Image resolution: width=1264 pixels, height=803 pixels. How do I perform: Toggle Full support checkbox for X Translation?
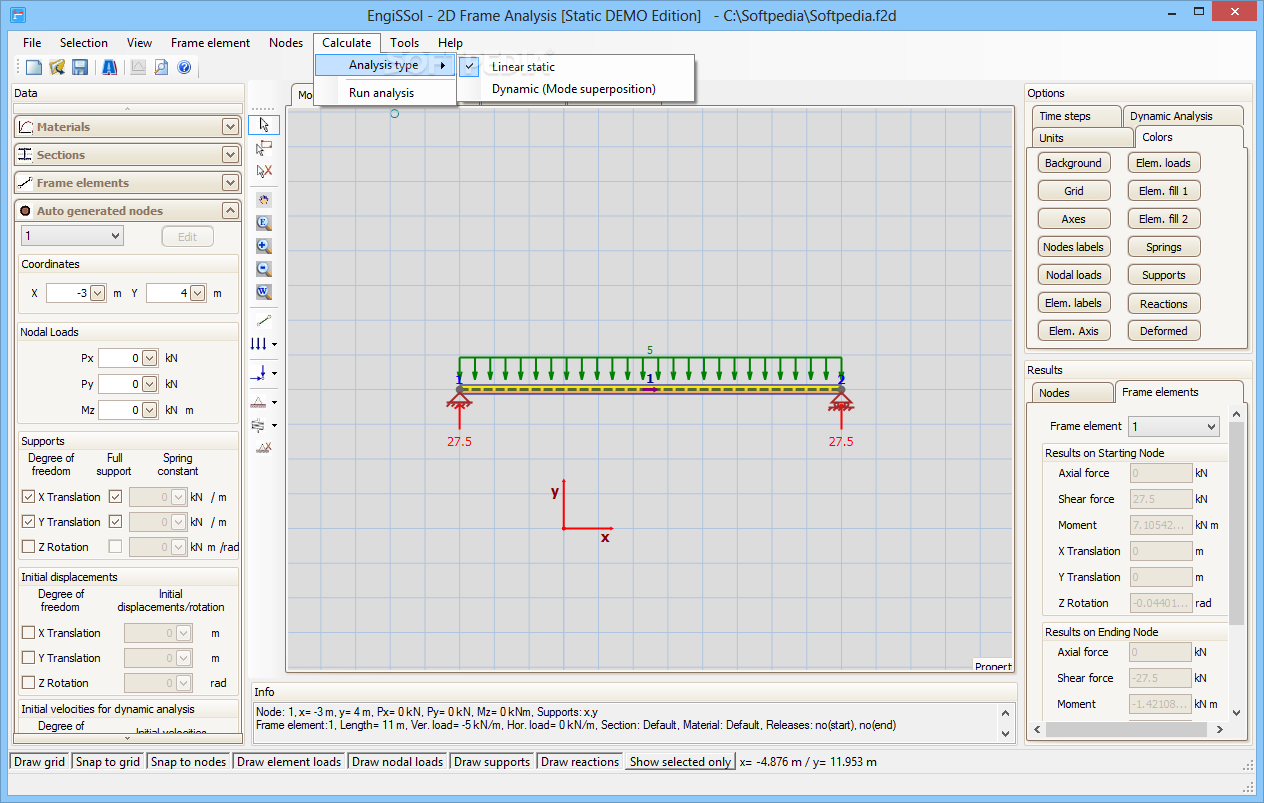(115, 497)
